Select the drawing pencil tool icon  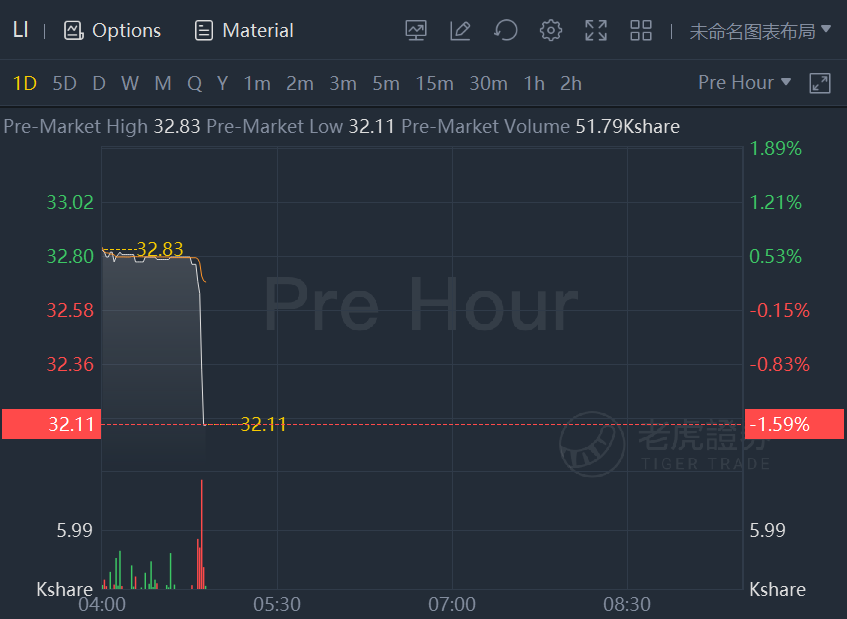pos(460,30)
